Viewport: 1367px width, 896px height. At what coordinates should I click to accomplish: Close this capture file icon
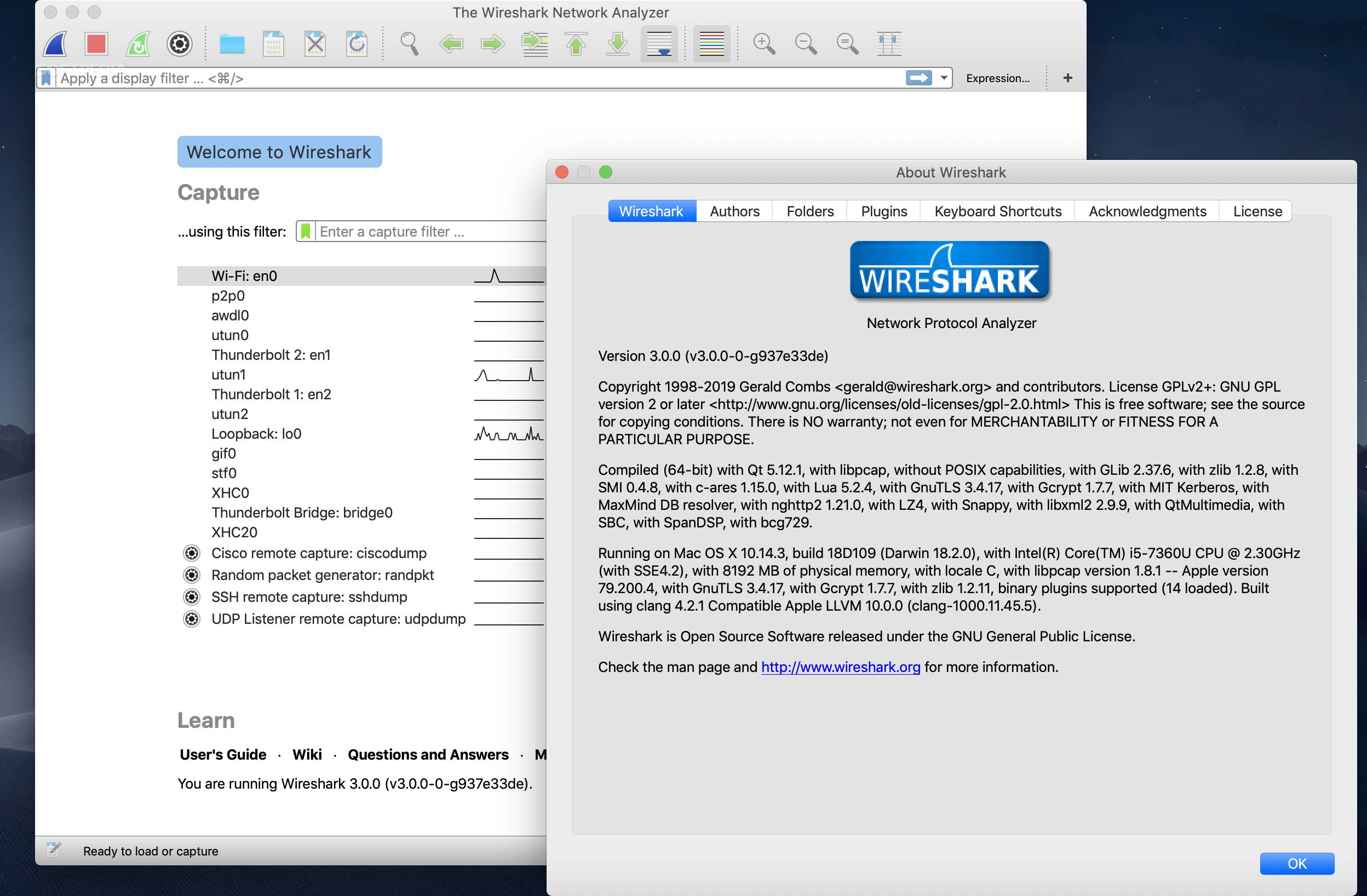(x=315, y=44)
